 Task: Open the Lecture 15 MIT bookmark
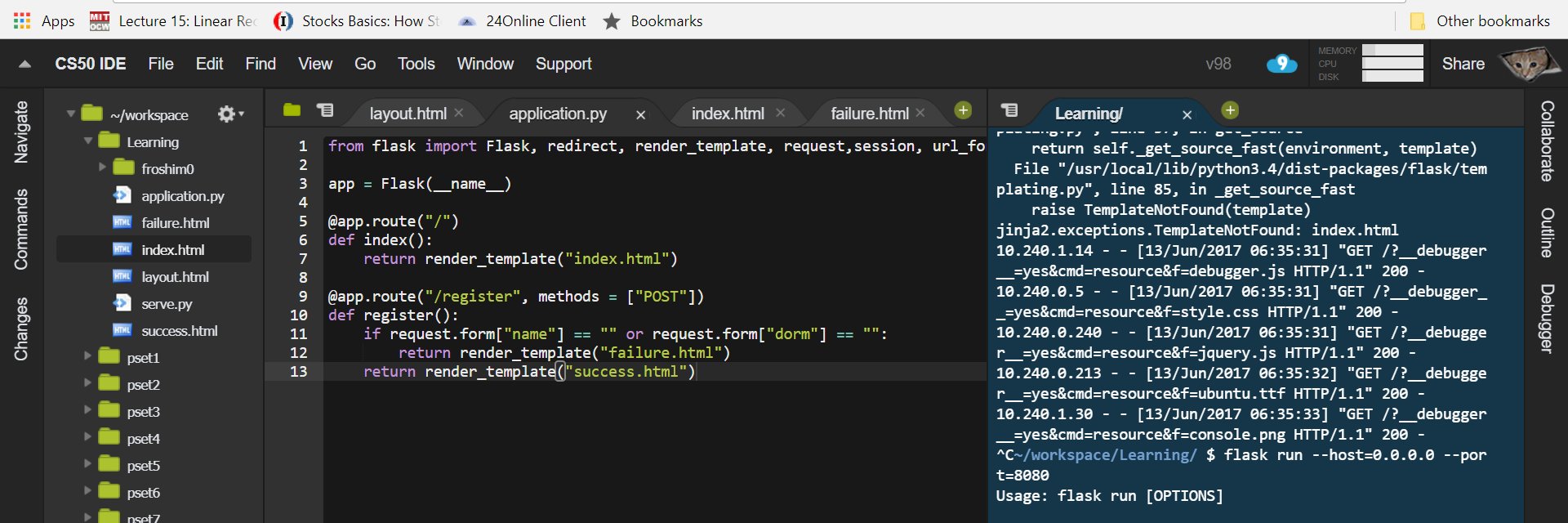pos(173,21)
